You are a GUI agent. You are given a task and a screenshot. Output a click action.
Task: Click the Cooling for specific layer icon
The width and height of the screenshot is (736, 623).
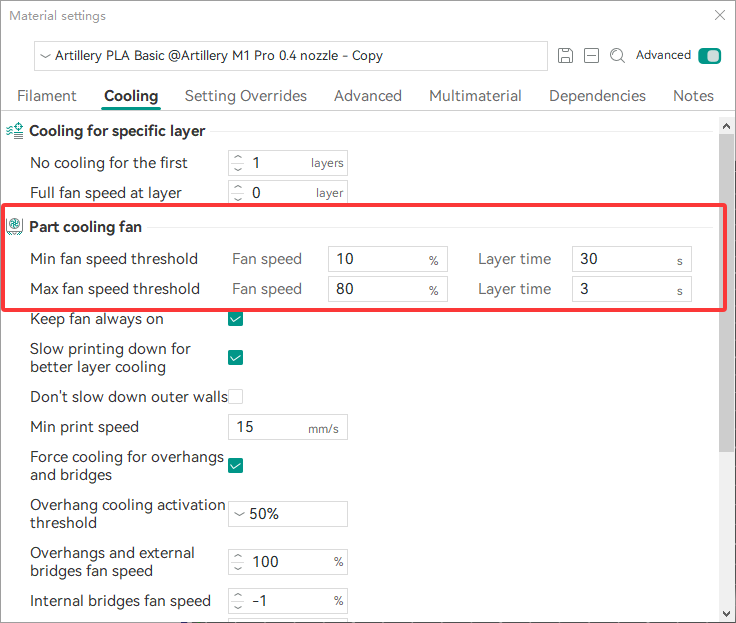15,130
